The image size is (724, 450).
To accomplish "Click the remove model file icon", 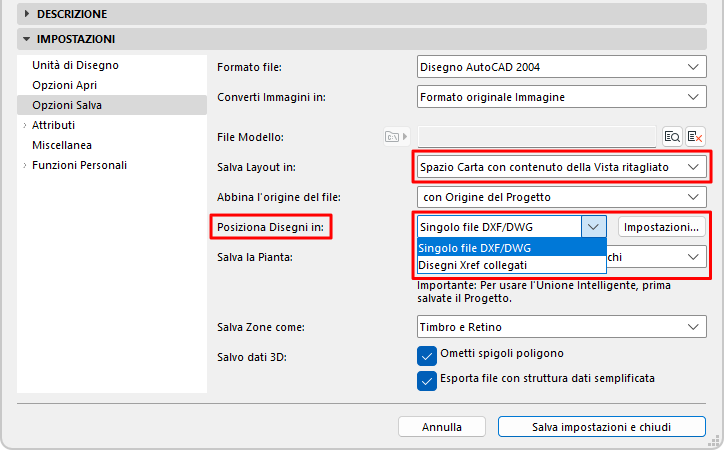I will (696, 137).
